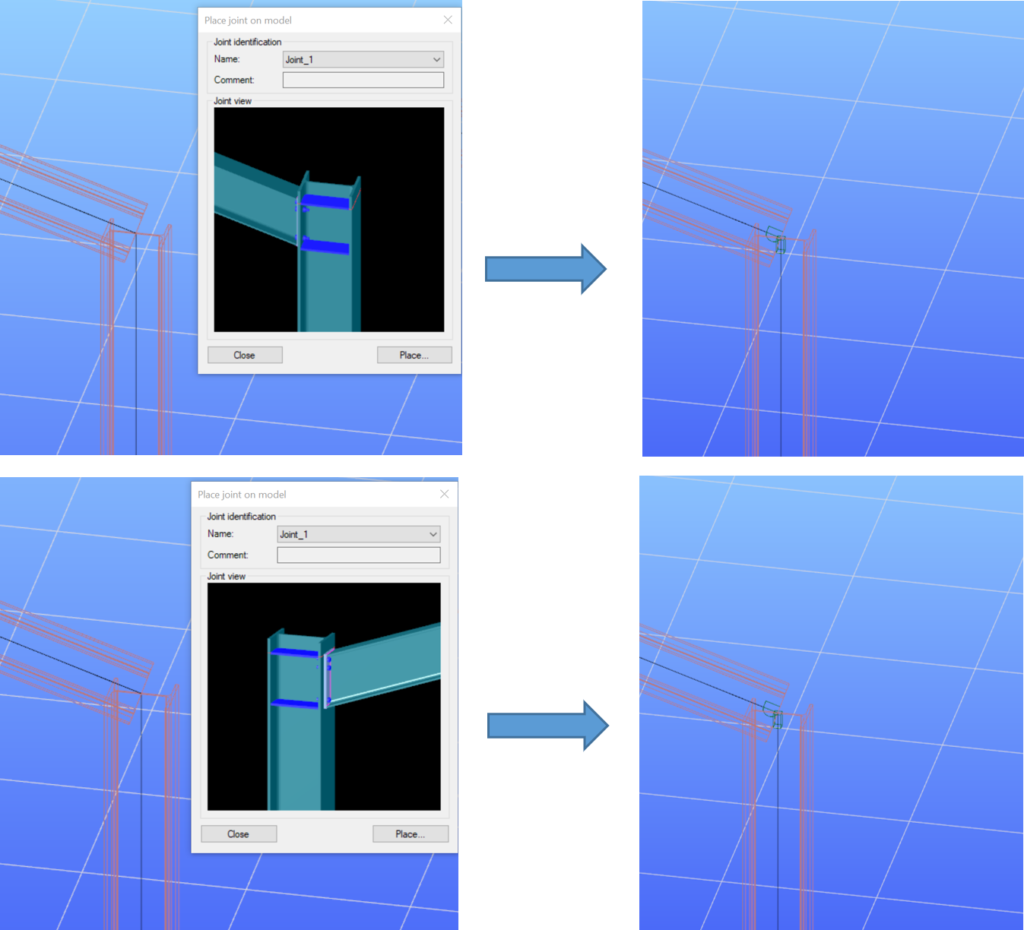Image resolution: width=1024 pixels, height=930 pixels.
Task: Click Close button in upper Place joint dialog
Action: (245, 355)
